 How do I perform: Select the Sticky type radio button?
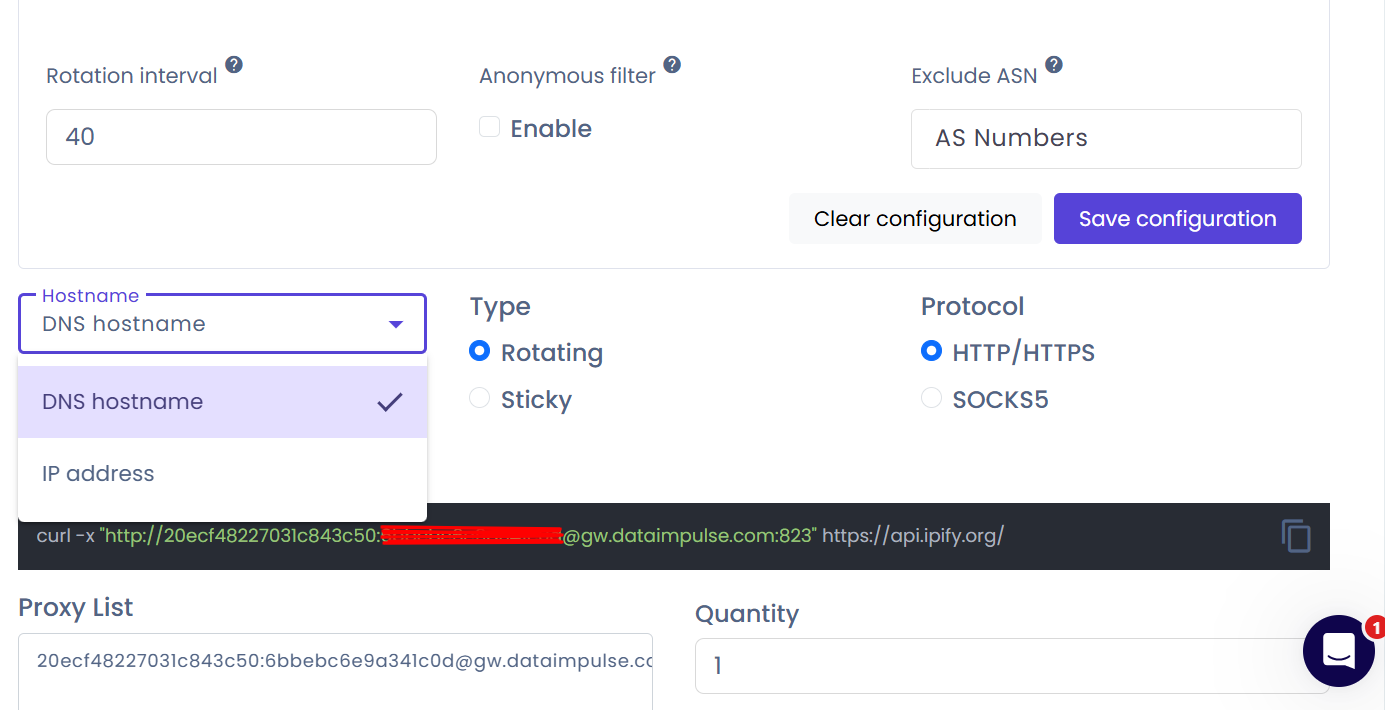480,398
